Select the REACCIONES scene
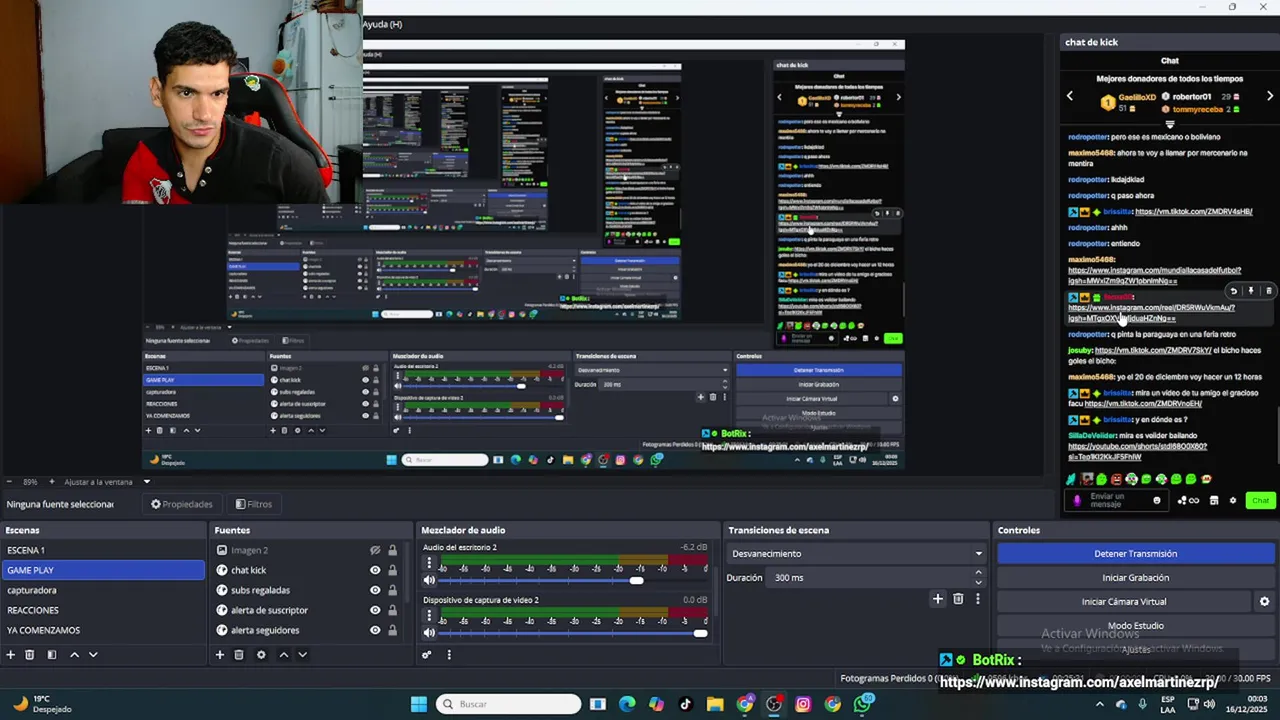1280x720 pixels. point(103,610)
